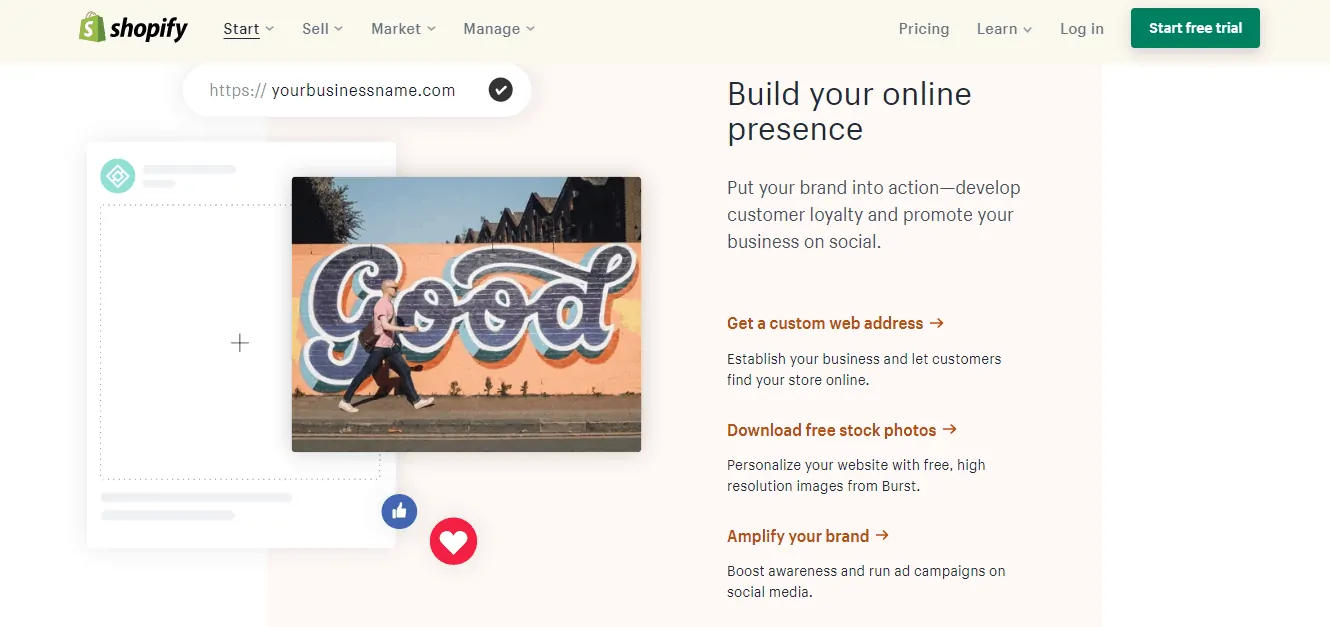Click the black checkmark icon beside URL
This screenshot has width=1330, height=627.
(x=500, y=90)
